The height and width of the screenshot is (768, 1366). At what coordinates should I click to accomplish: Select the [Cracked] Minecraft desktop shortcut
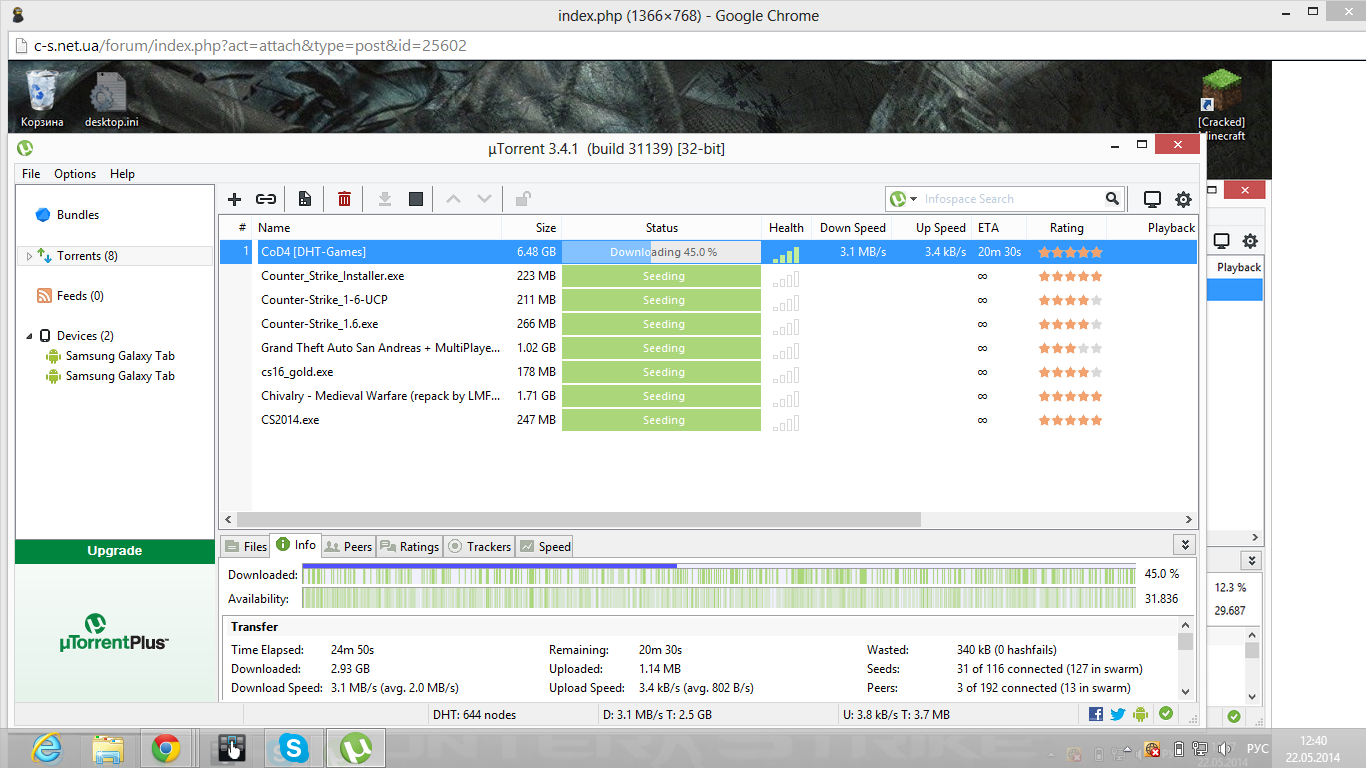pyautogui.click(x=1221, y=104)
